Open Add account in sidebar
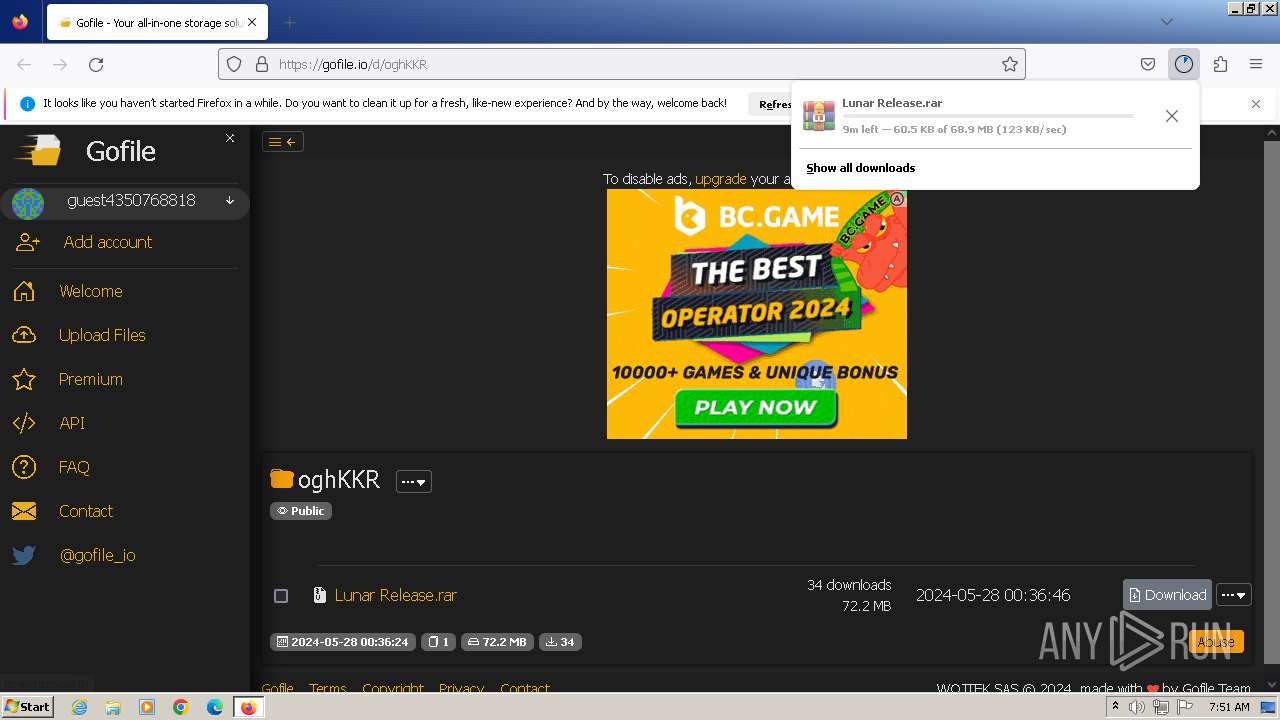Viewport: 1280px width, 720px height. 107,242
